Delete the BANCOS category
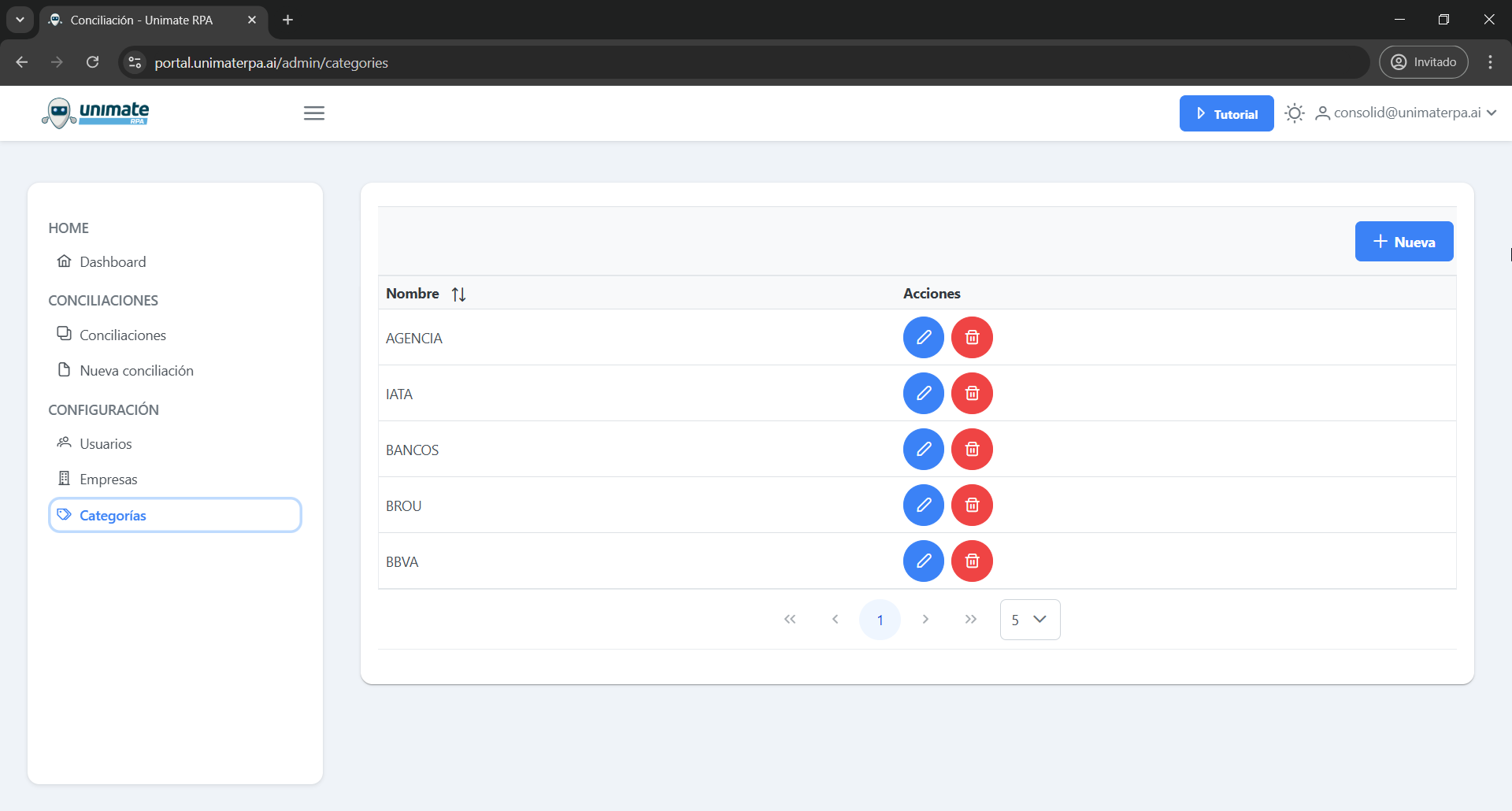 coord(972,450)
